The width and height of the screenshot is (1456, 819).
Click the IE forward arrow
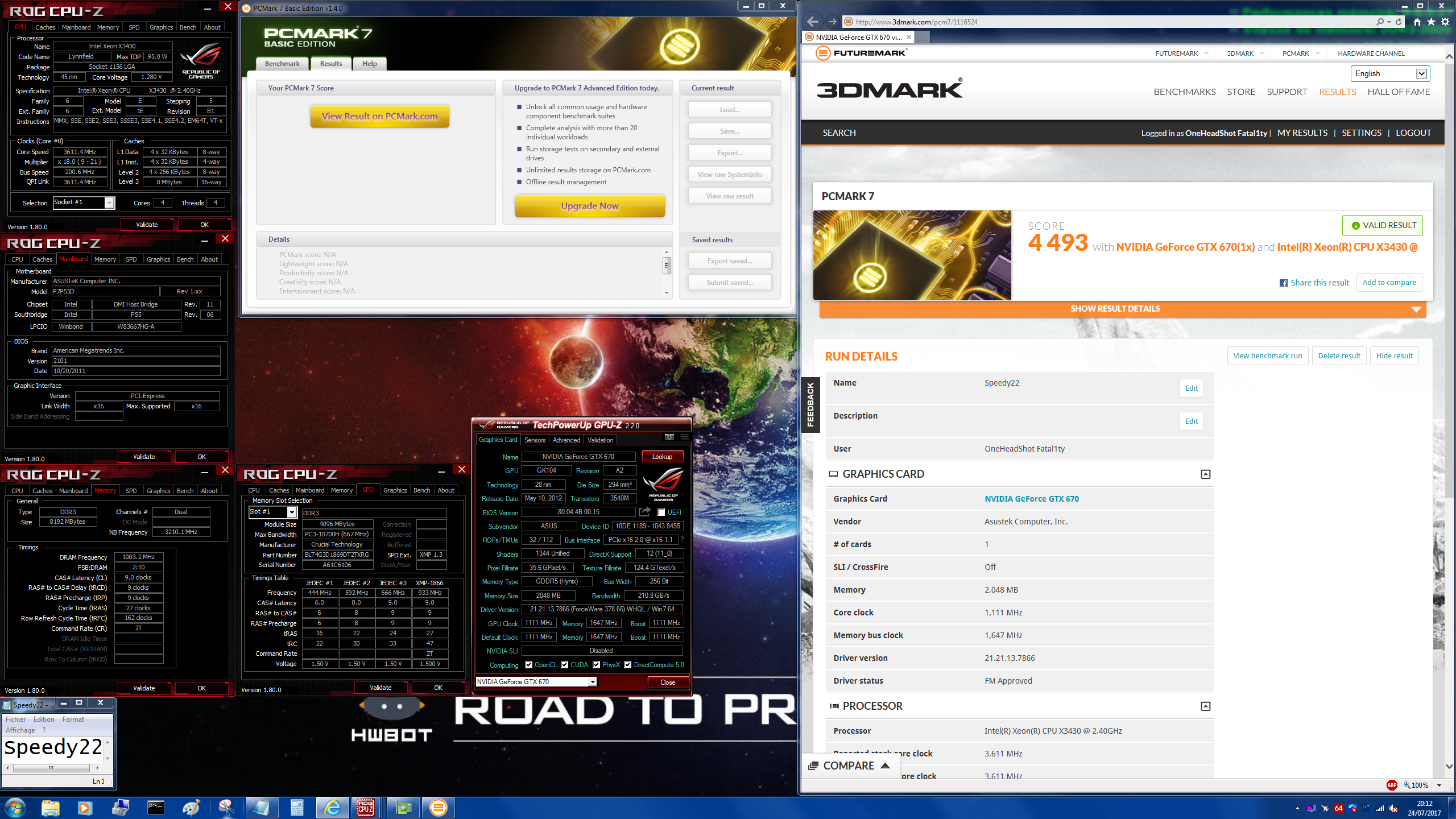click(x=832, y=22)
